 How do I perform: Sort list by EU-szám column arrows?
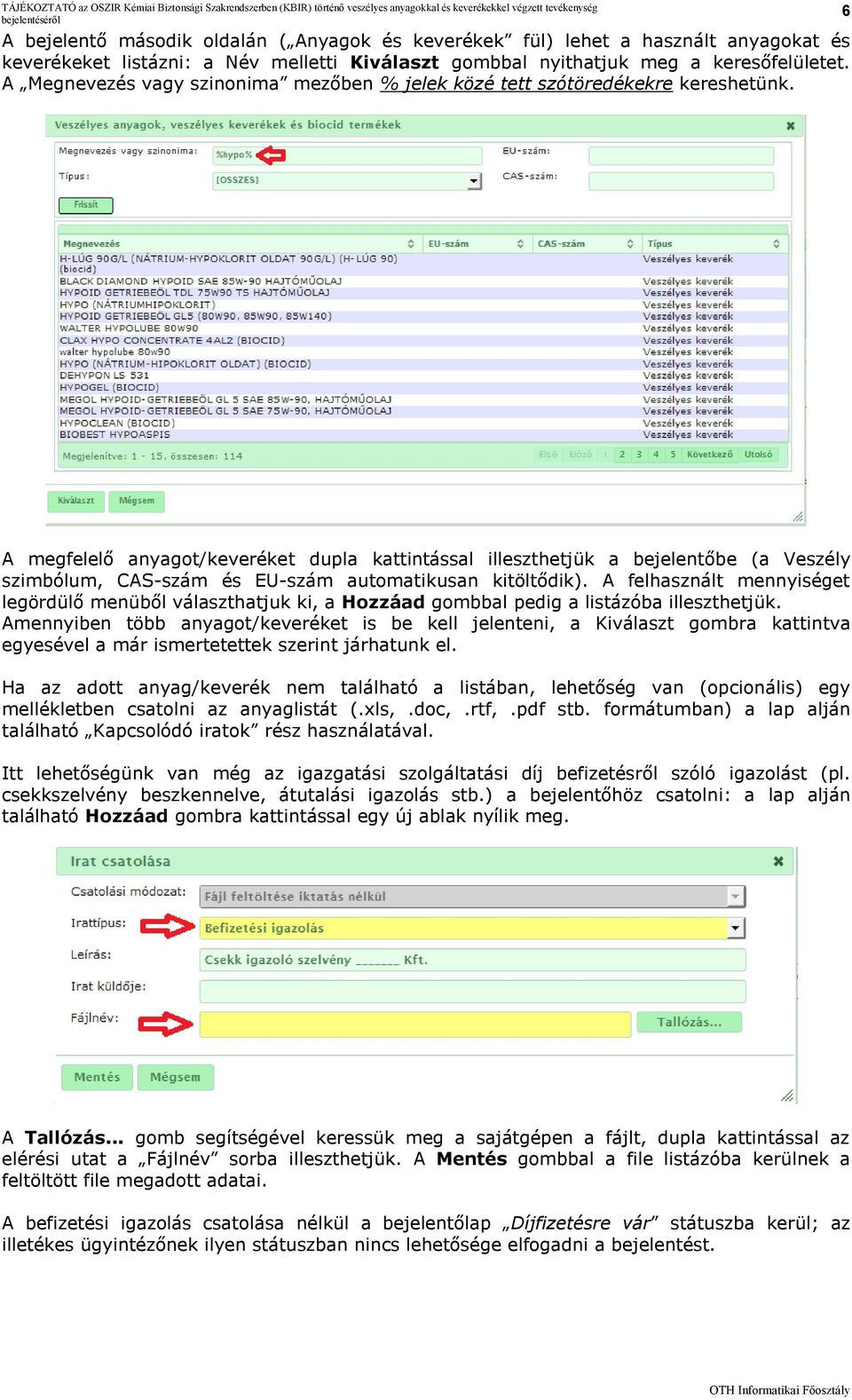[x=520, y=243]
